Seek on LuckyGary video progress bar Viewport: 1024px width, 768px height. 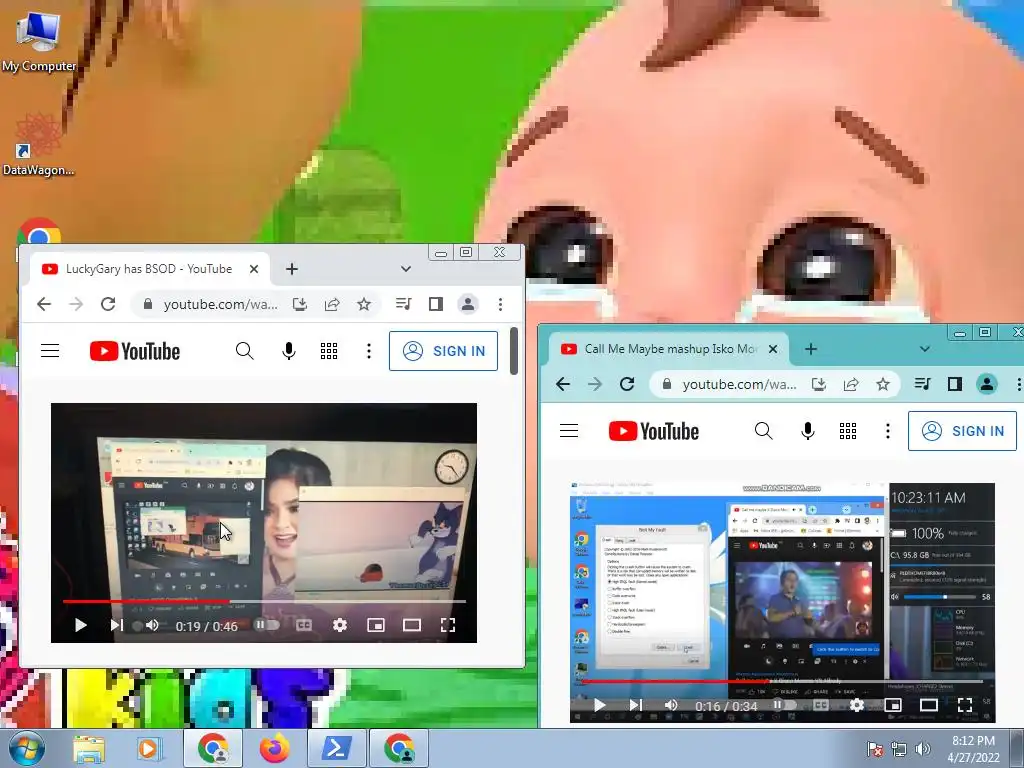click(x=264, y=601)
